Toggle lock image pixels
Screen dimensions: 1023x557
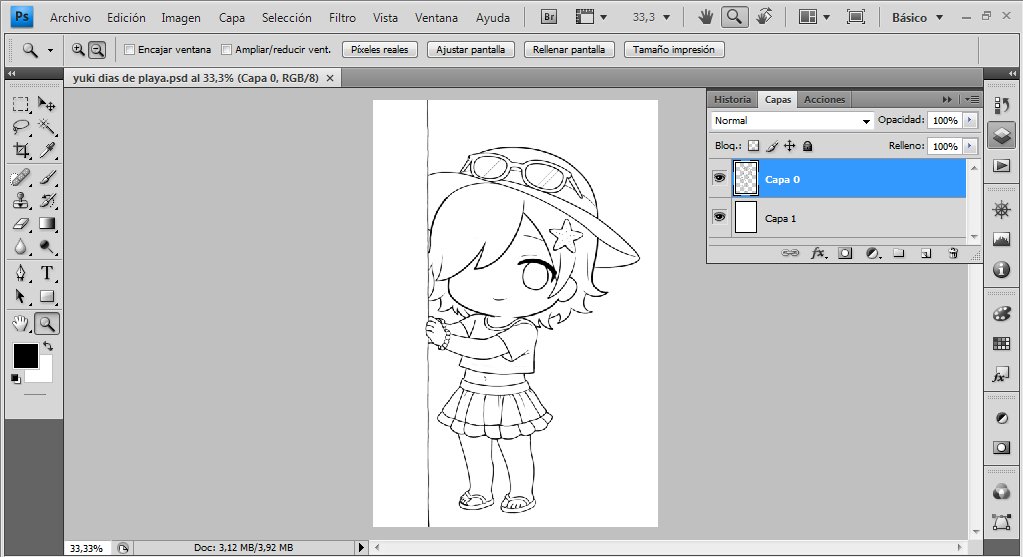(x=772, y=146)
